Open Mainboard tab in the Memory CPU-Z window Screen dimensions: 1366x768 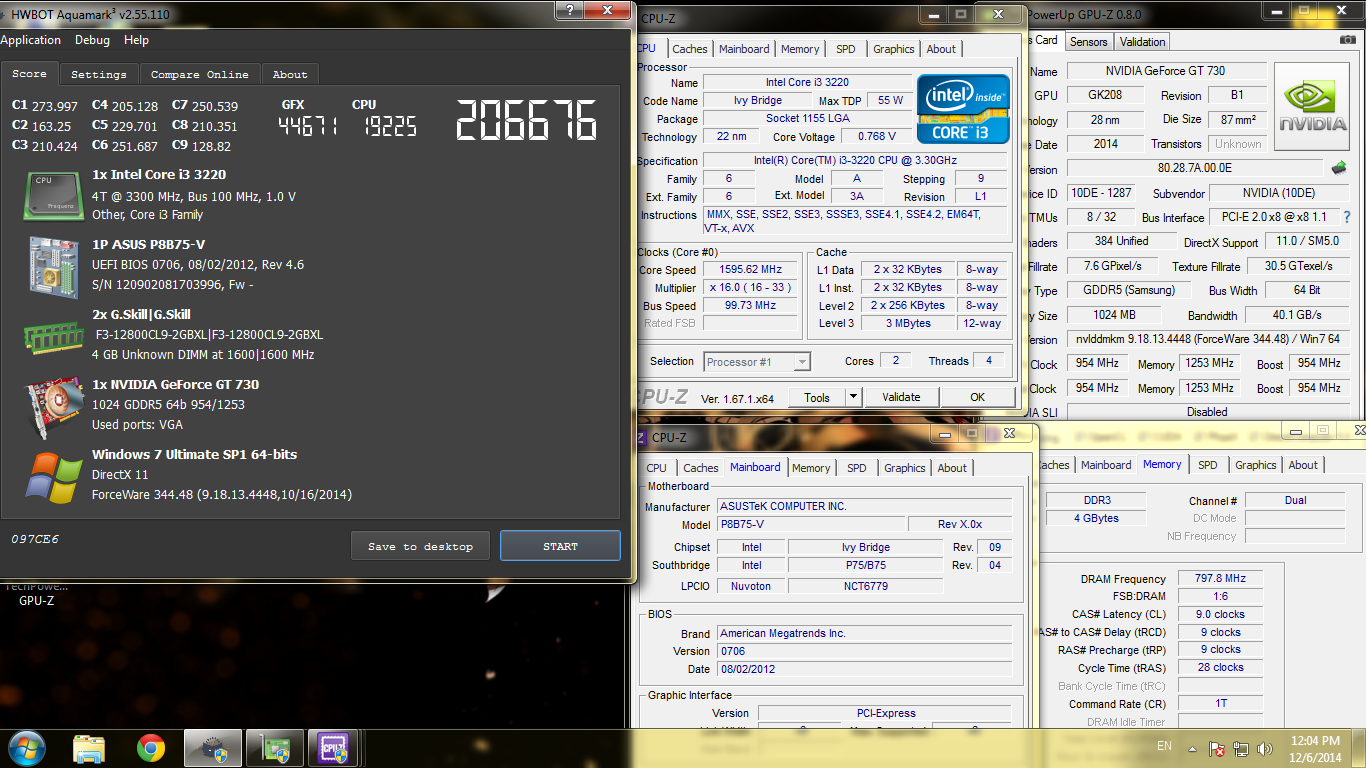click(1106, 465)
